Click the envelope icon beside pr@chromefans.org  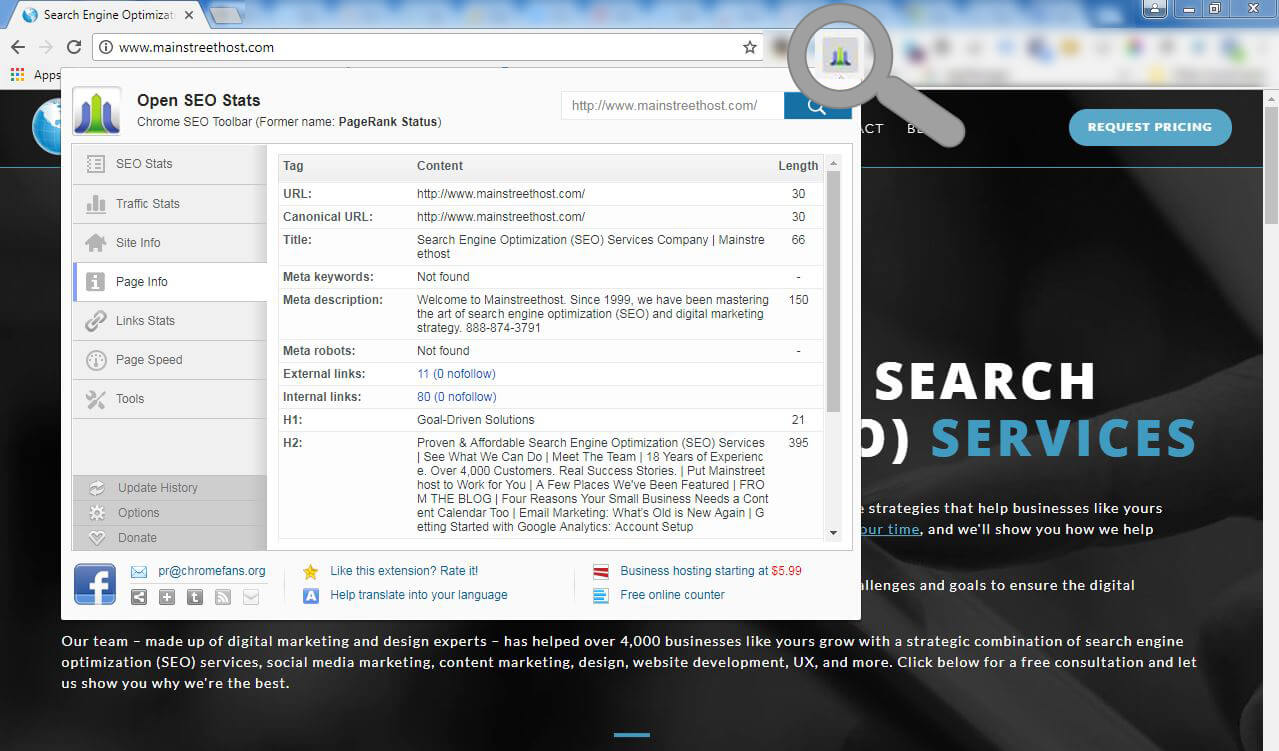coord(139,572)
